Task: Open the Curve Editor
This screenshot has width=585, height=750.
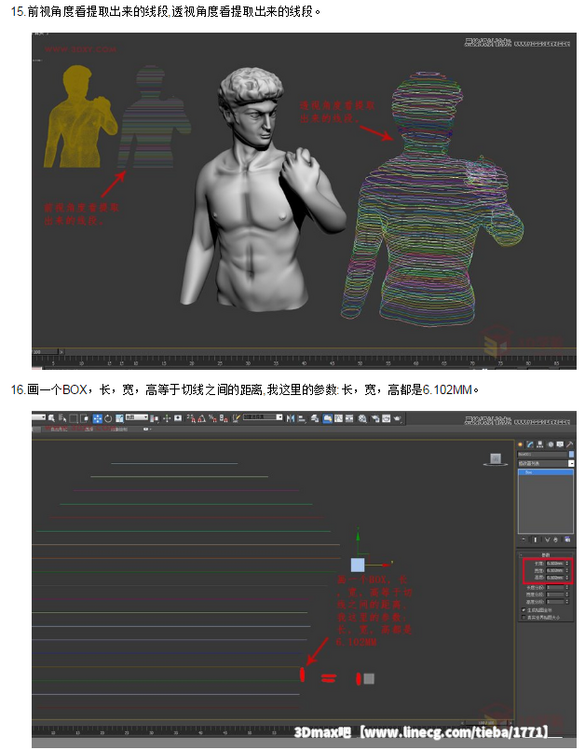Action: point(338,418)
